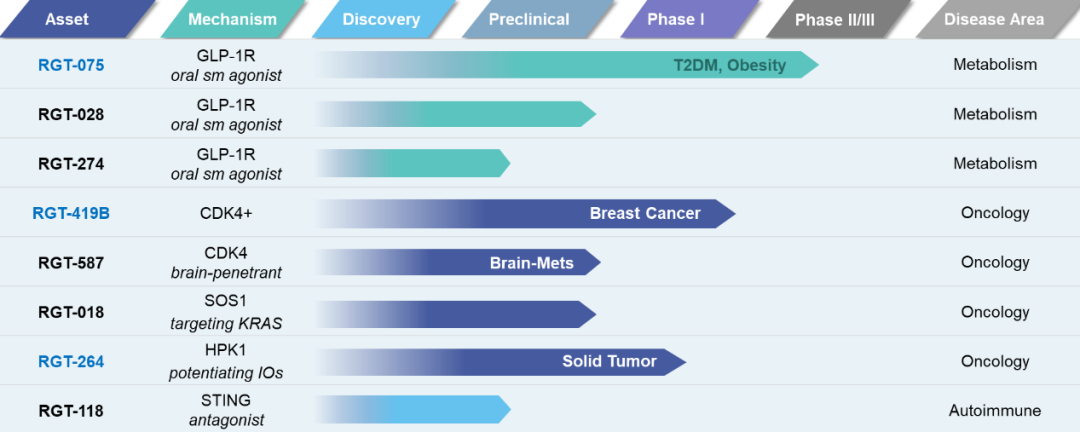This screenshot has height=432, width=1080.
Task: Open the RGT-264 asset link
Action: click(x=71, y=361)
